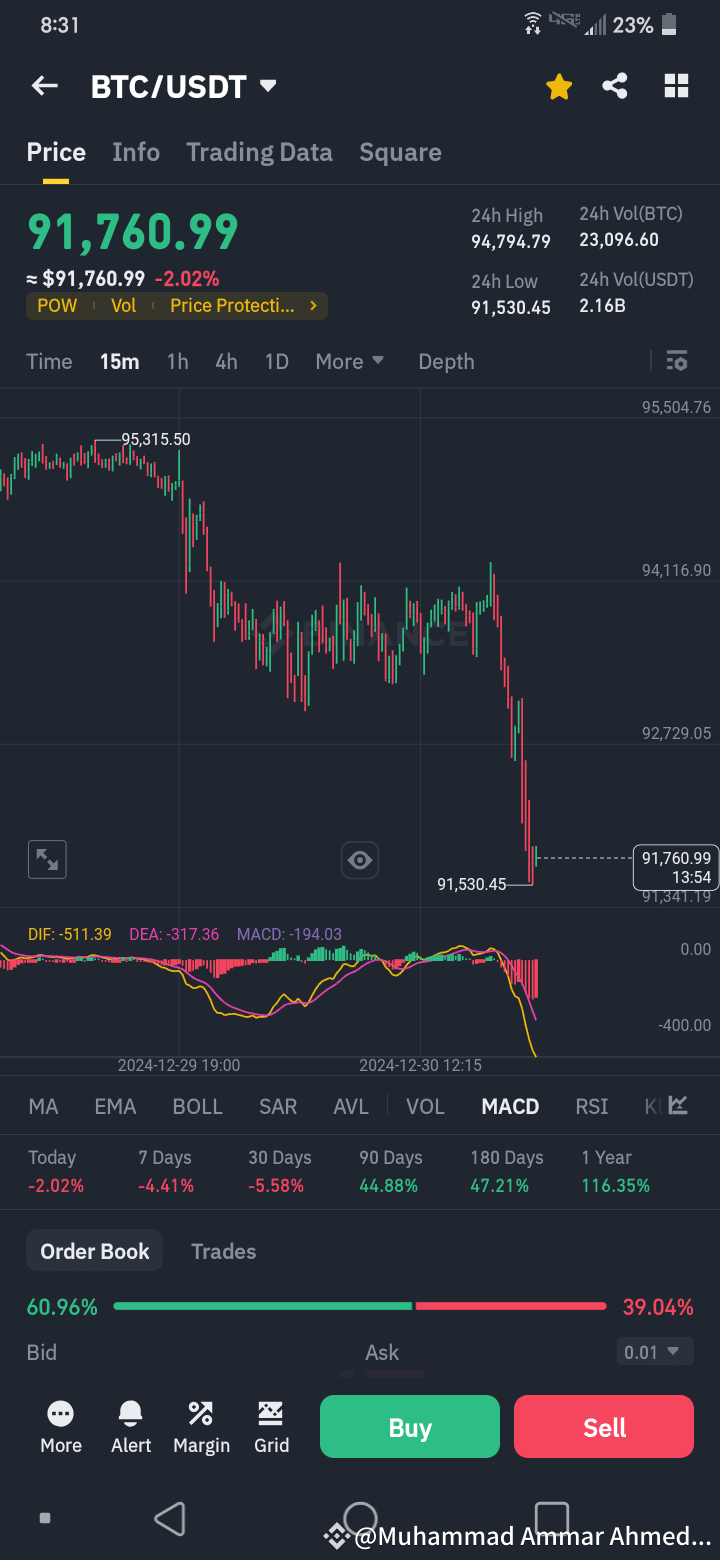The width and height of the screenshot is (720, 1560).
Task: Favorite BTC/USDT with the star icon
Action: click(x=559, y=86)
